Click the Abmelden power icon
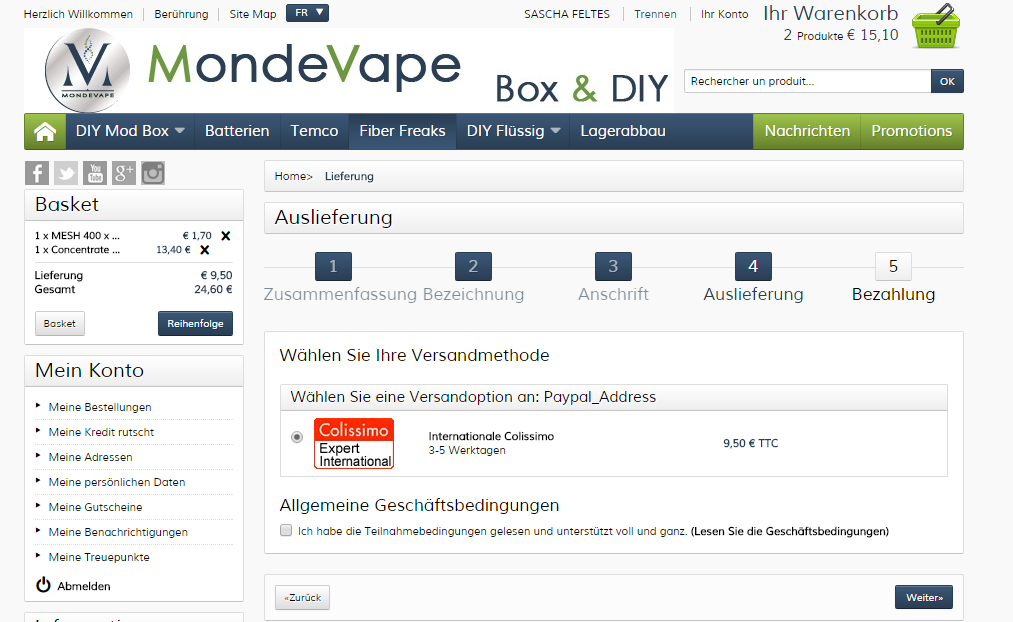 coord(43,585)
